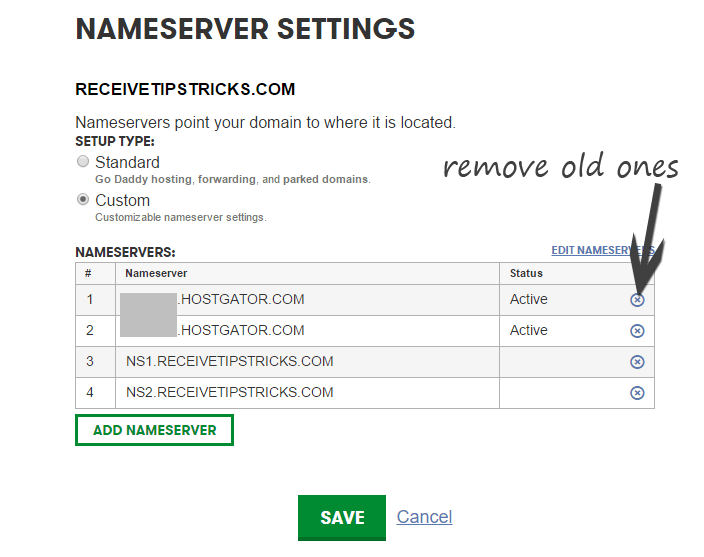Remove nameserver row 1 with X icon
The height and width of the screenshot is (557, 704).
(637, 300)
